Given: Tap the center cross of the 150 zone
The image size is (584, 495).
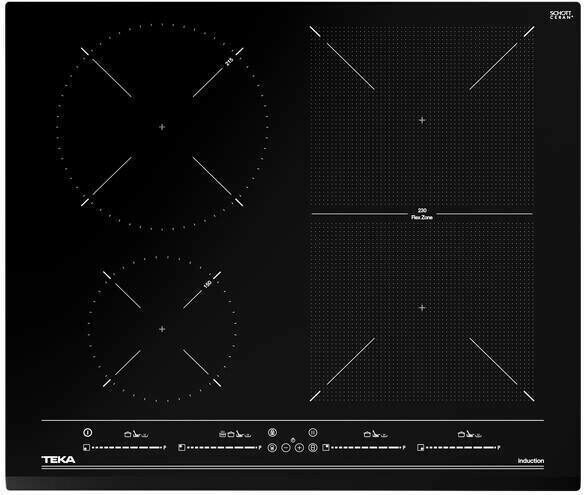Looking at the screenshot, I should [x=162, y=329].
